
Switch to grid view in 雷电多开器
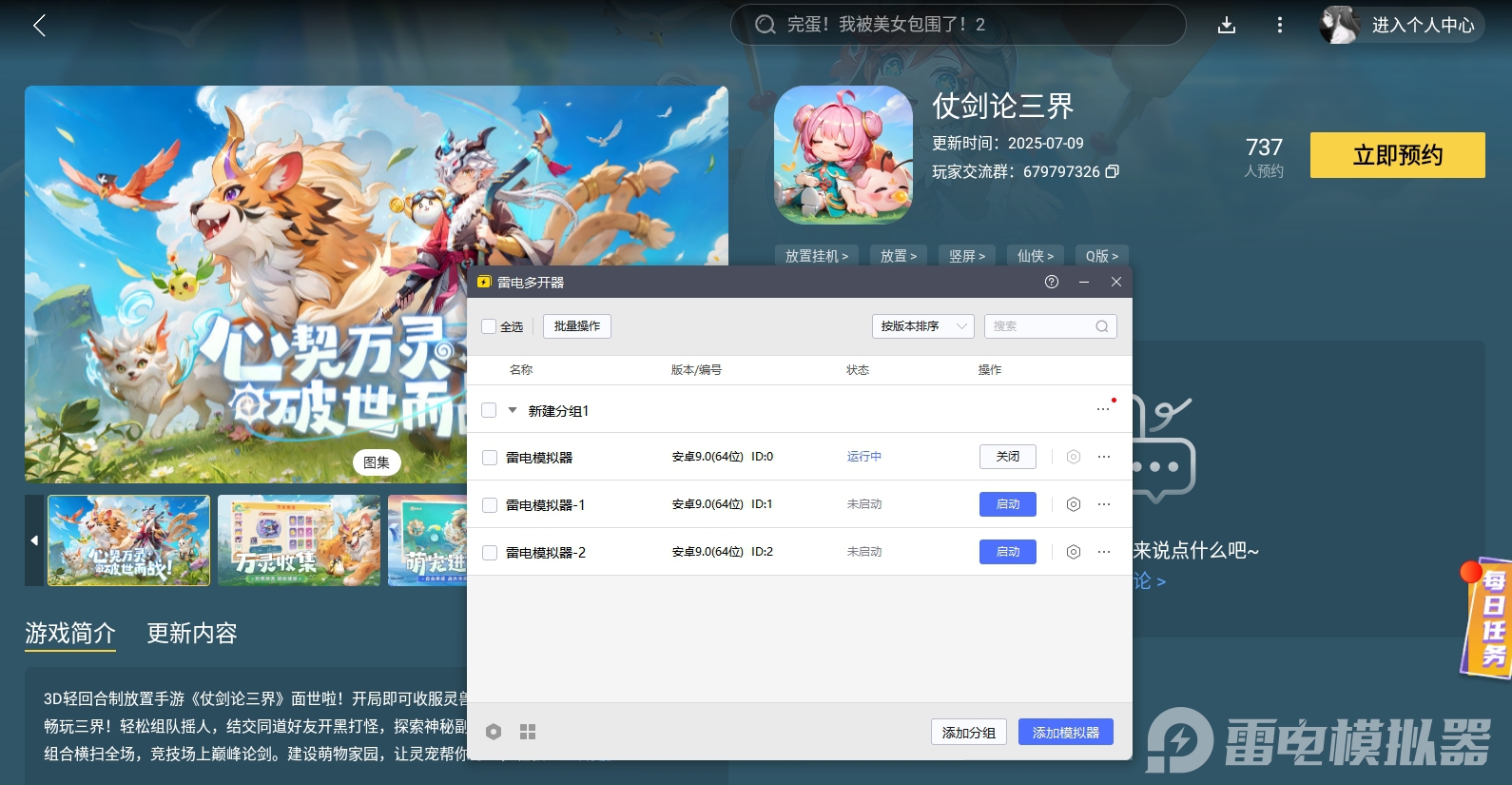528,732
